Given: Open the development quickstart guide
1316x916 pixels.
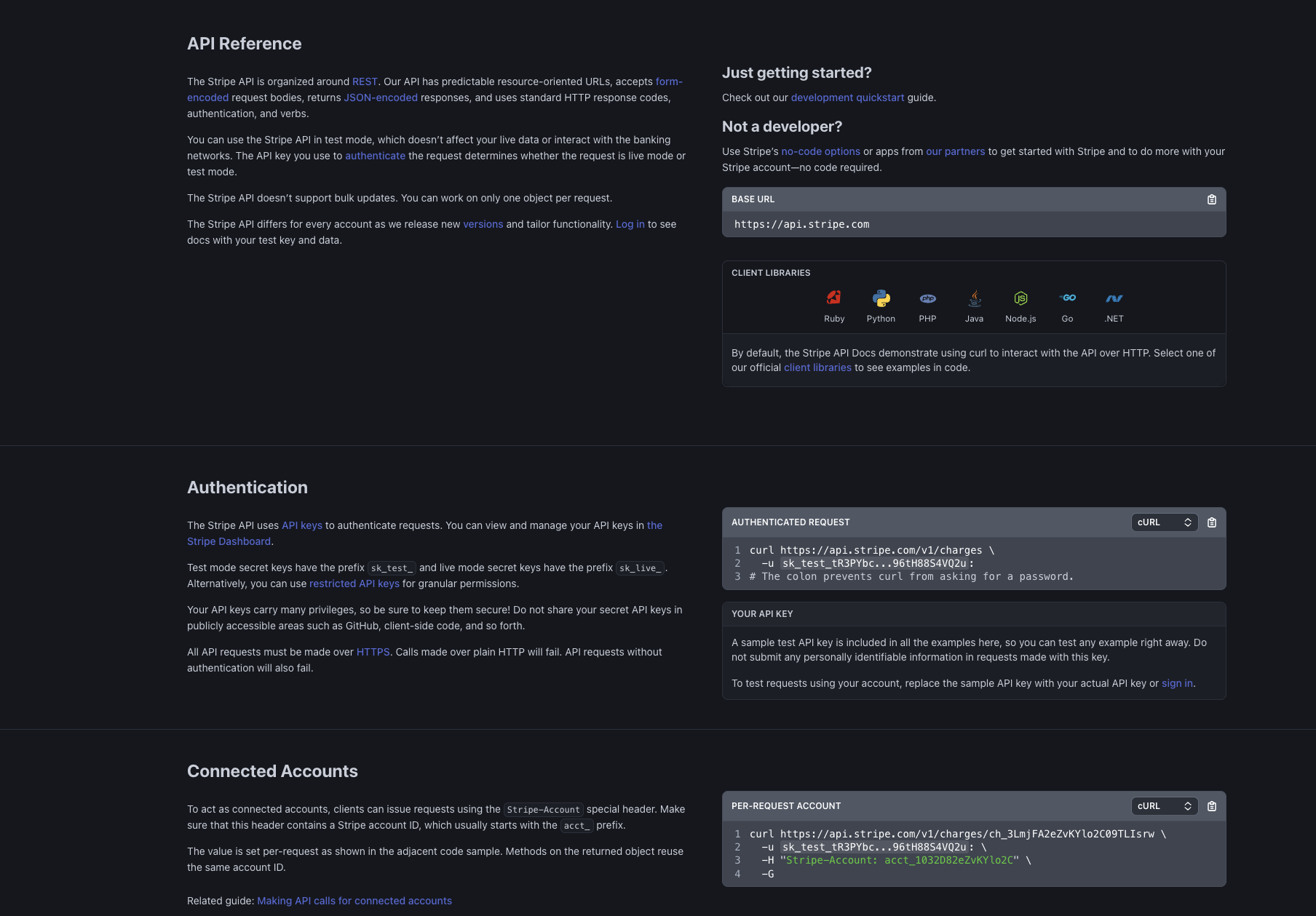Looking at the screenshot, I should point(847,97).
